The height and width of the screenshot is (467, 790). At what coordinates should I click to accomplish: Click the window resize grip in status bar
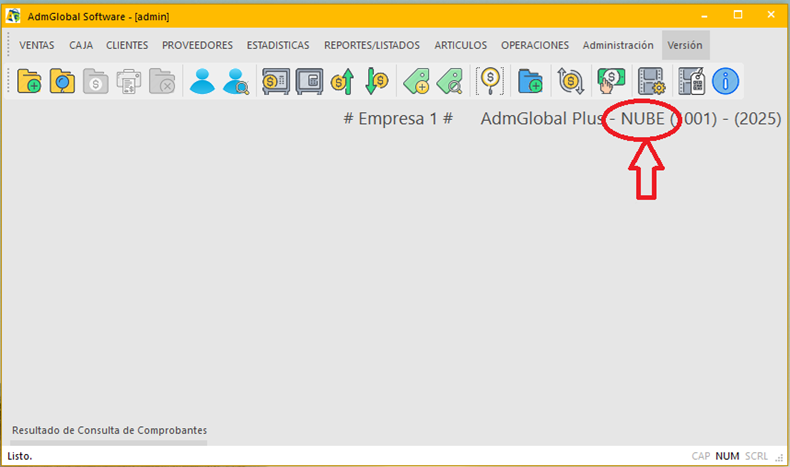click(779, 457)
